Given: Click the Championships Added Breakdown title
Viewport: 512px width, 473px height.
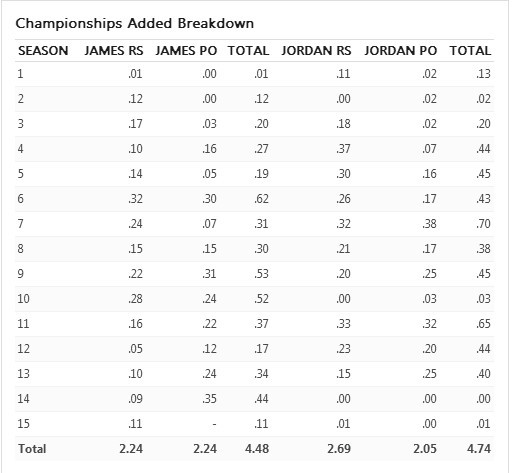Looking at the screenshot, I should point(135,23).
